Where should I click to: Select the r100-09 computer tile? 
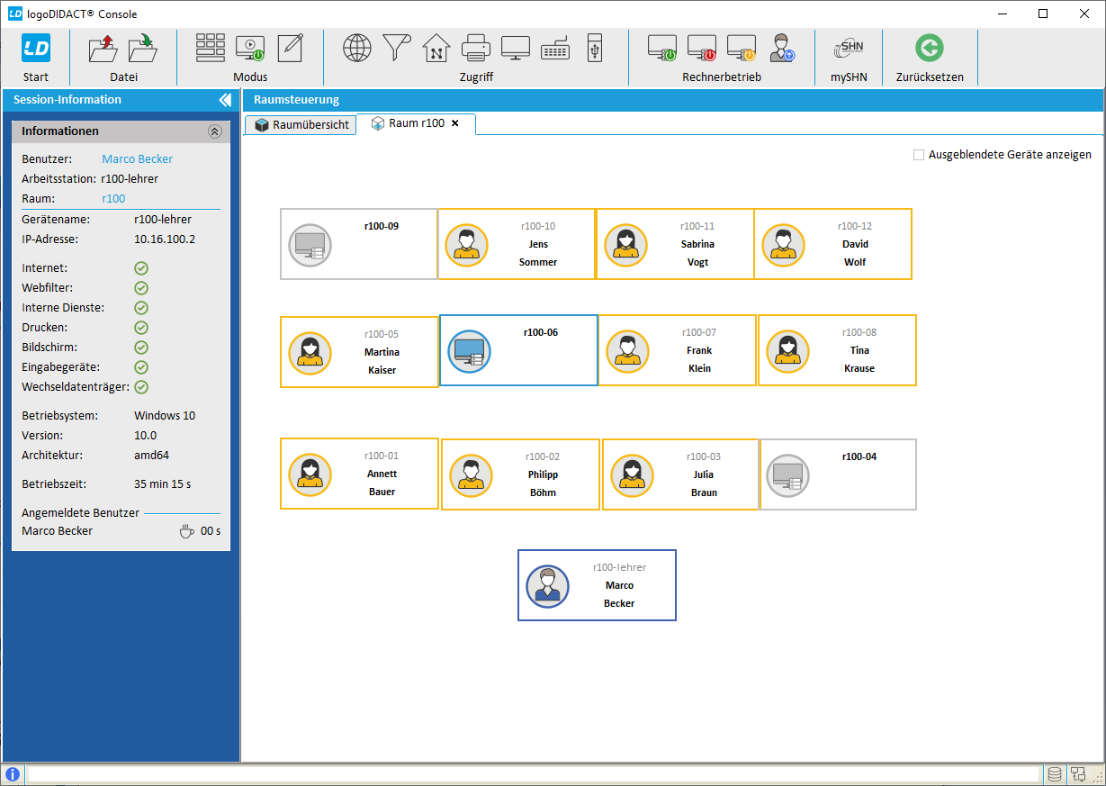click(359, 244)
